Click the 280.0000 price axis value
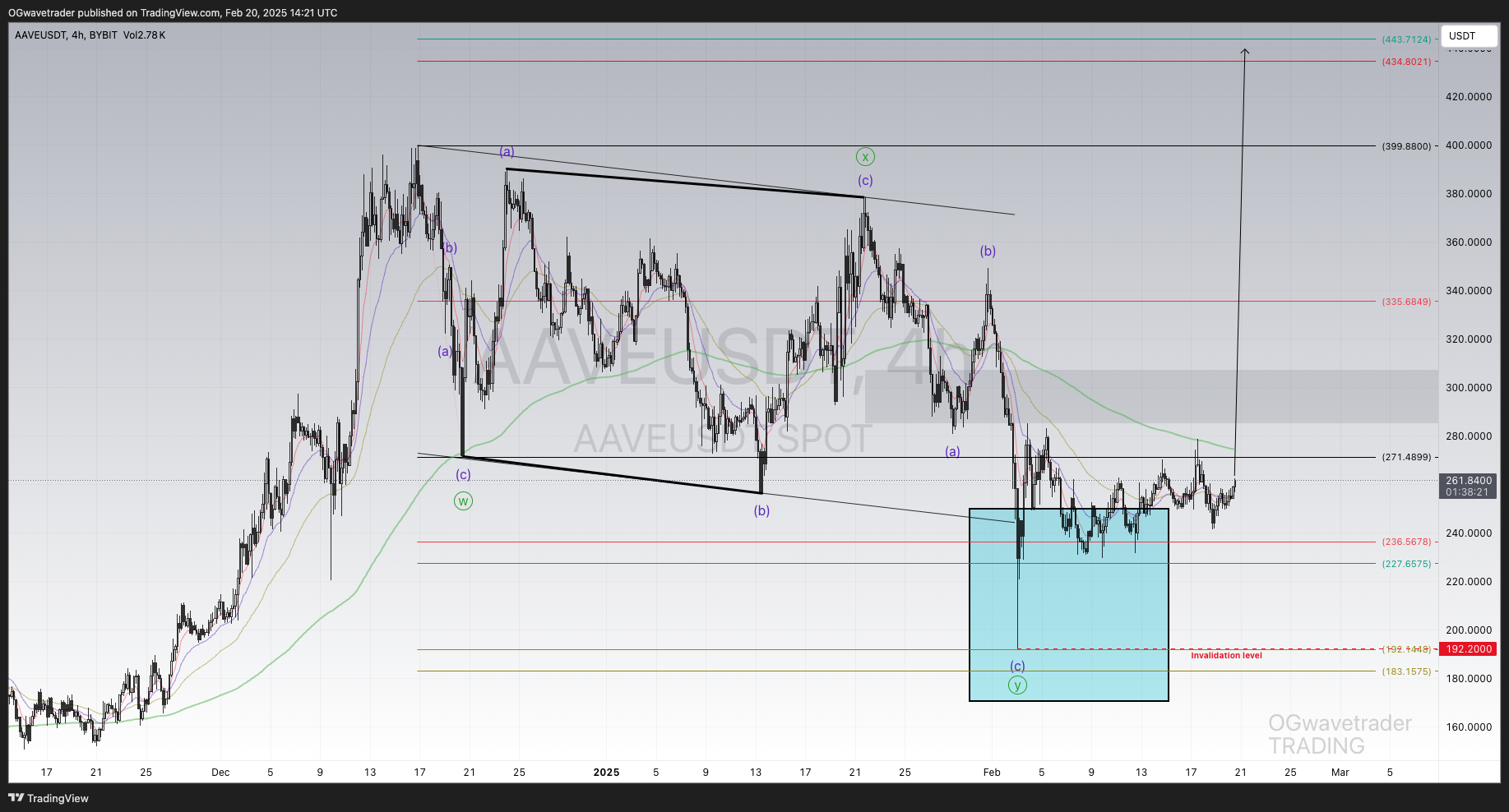 1469,436
